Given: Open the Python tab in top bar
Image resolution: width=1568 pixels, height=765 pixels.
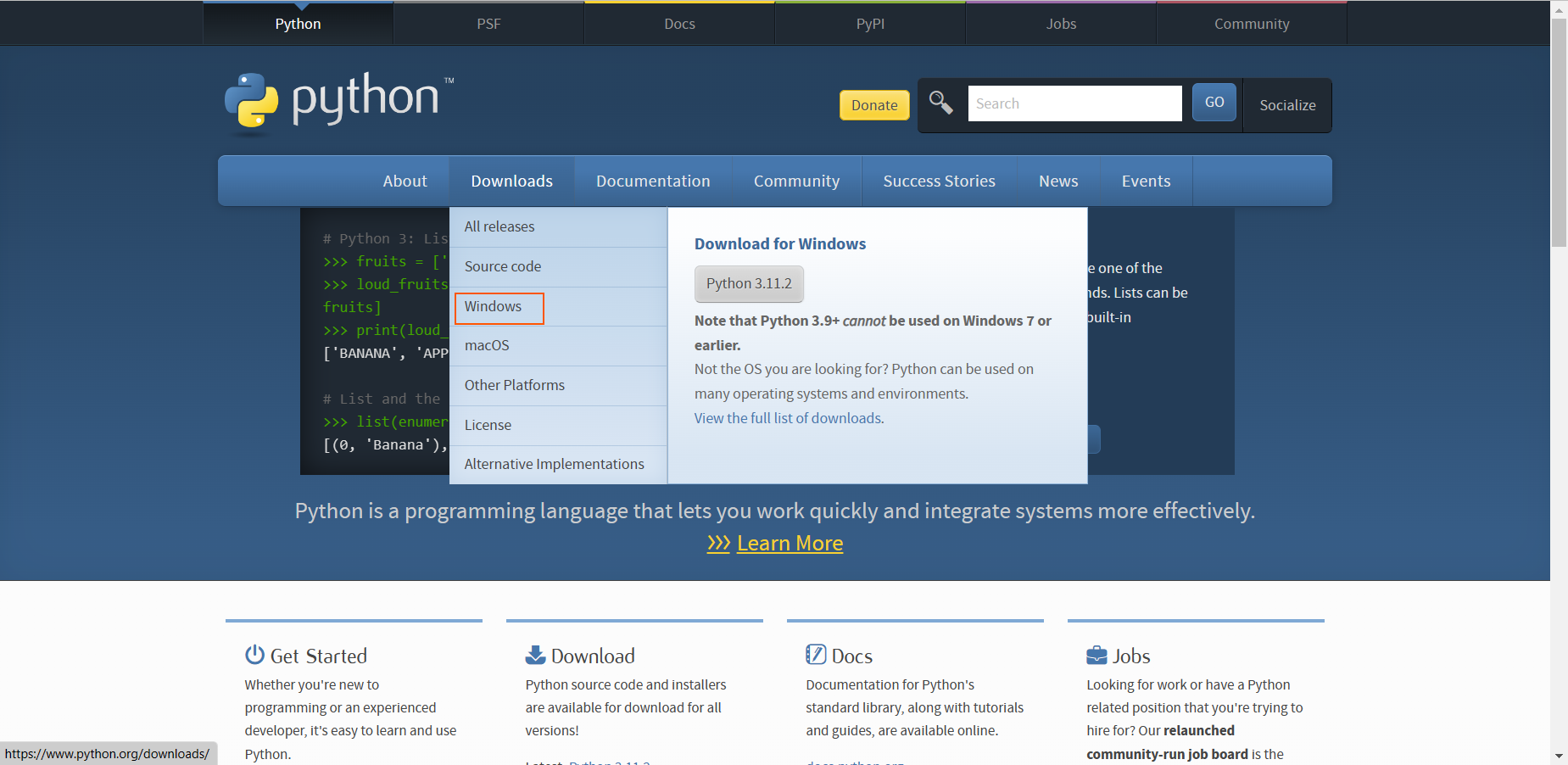Looking at the screenshot, I should click(298, 24).
